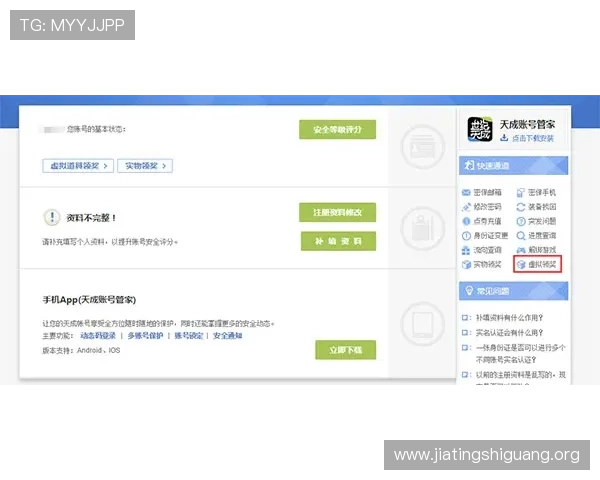Image resolution: width=600 pixels, height=480 pixels.
Task: Open the 点券充值 coin icon
Action: pyautogui.click(x=466, y=221)
